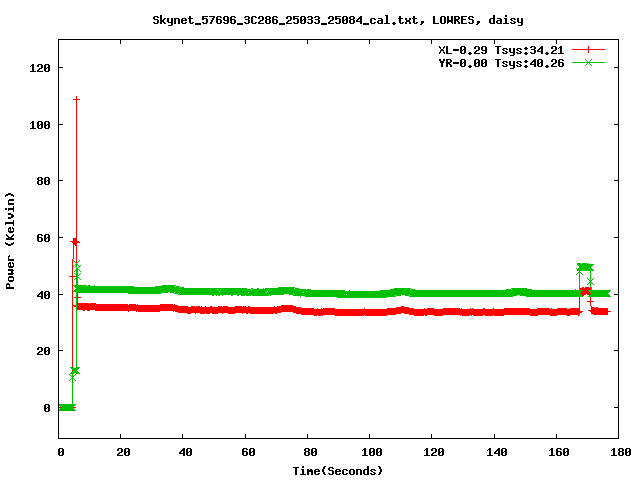Click the green raised step near 168 seconds
Screen dimensions: 640x480
585,267
